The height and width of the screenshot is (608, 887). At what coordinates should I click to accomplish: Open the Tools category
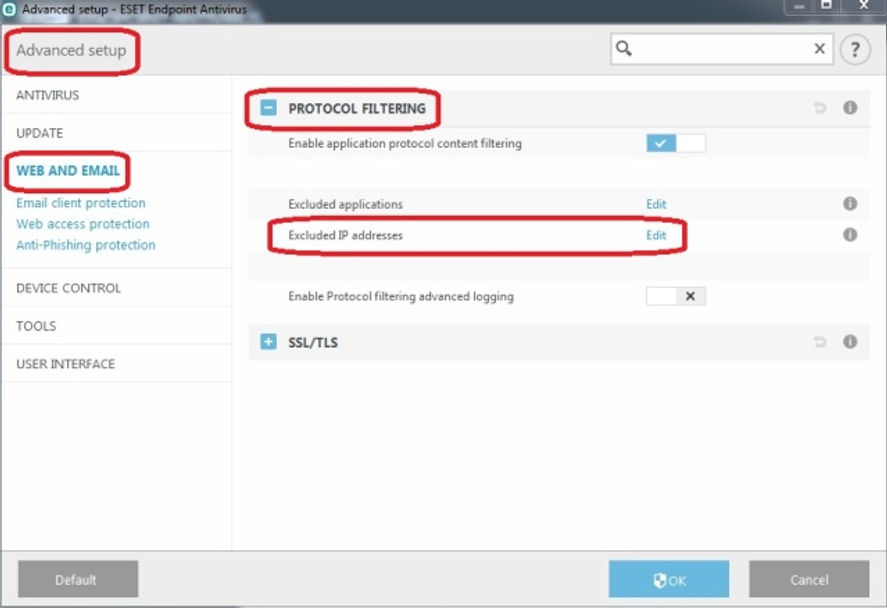[x=36, y=326]
